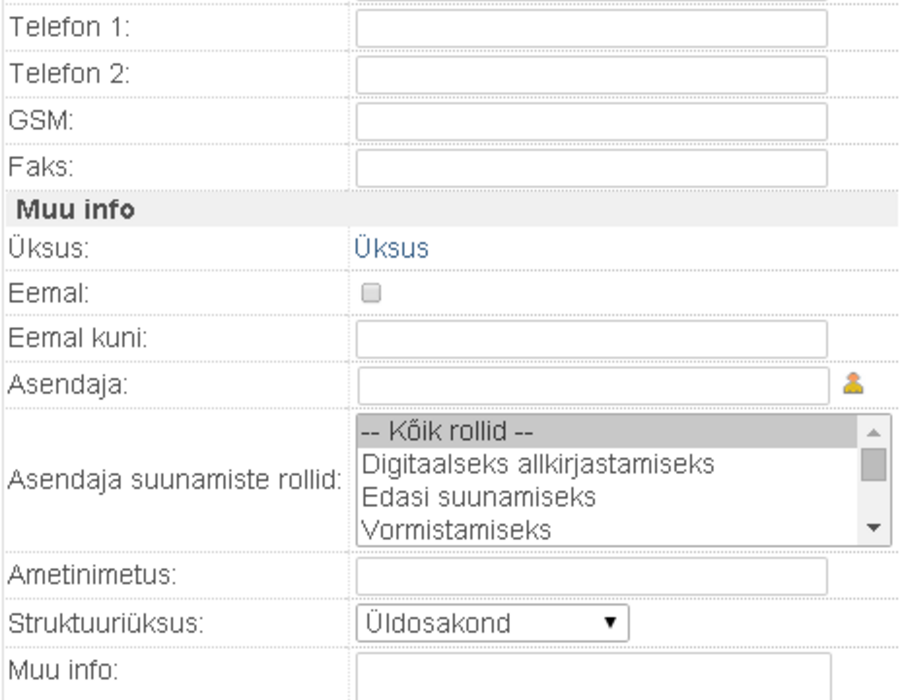This screenshot has height=700, width=900.
Task: Focus the Telefon 1 input field
Action: tap(592, 28)
